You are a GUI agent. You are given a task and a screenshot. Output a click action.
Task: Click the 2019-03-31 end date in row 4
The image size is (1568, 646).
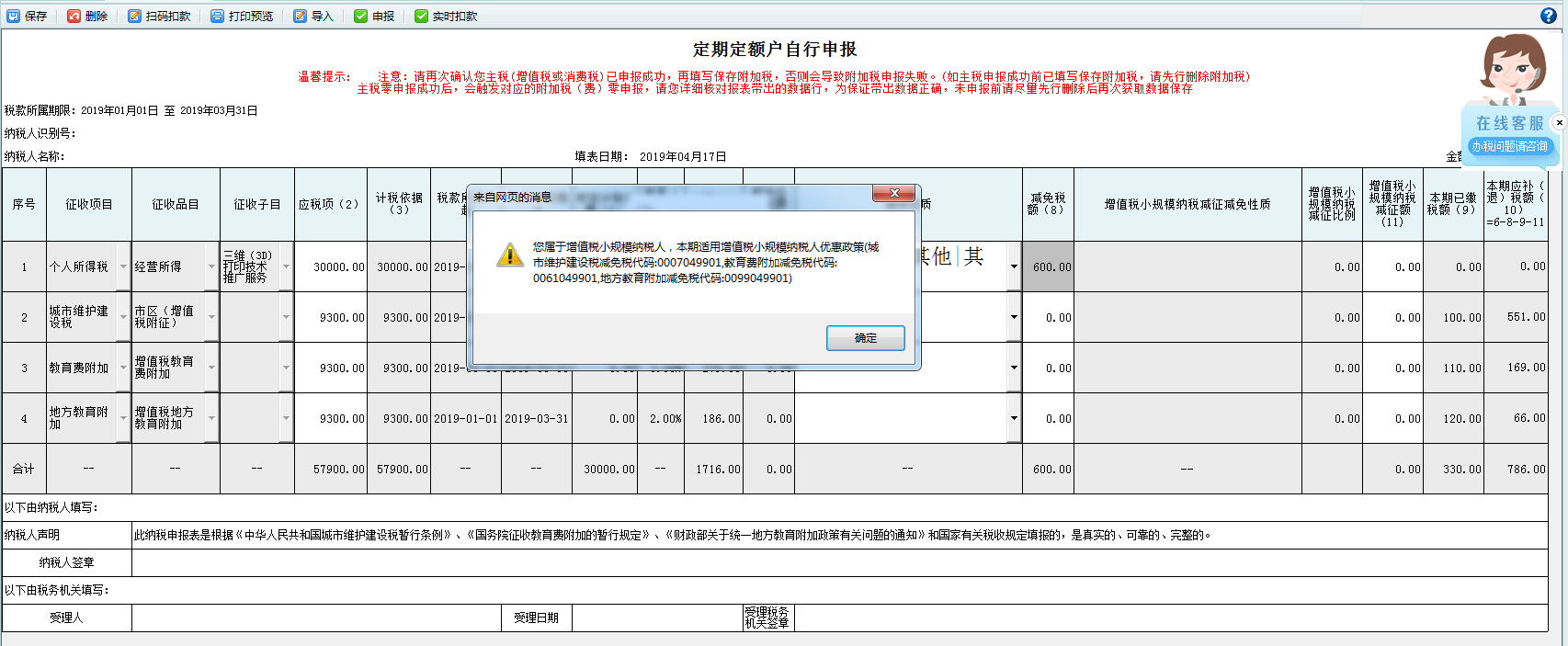(x=537, y=419)
